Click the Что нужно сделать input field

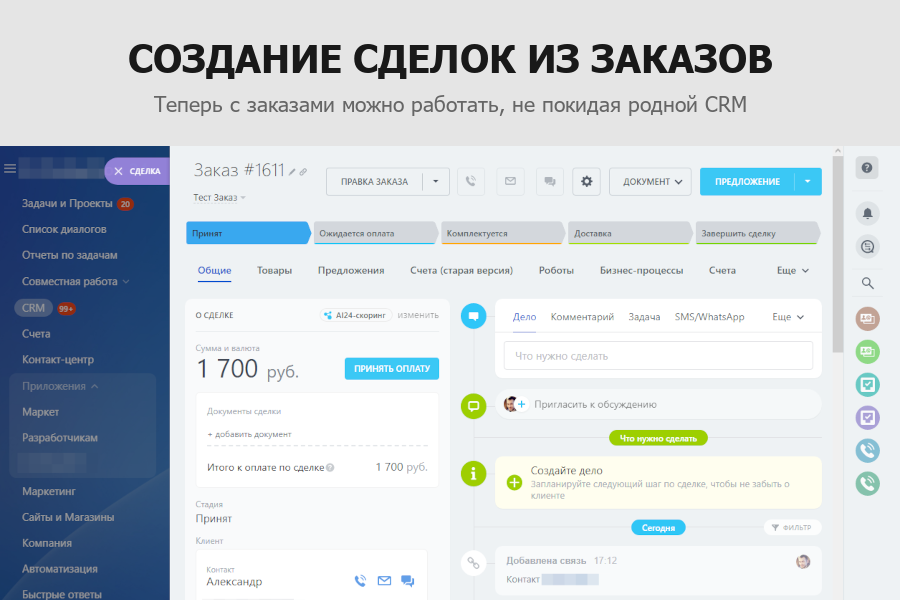pos(658,355)
